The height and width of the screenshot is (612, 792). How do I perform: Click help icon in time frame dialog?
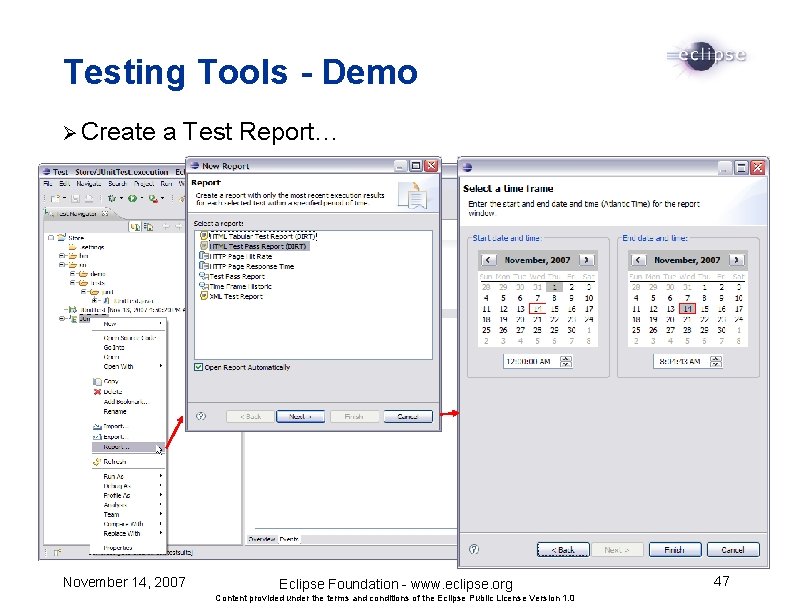click(x=474, y=549)
